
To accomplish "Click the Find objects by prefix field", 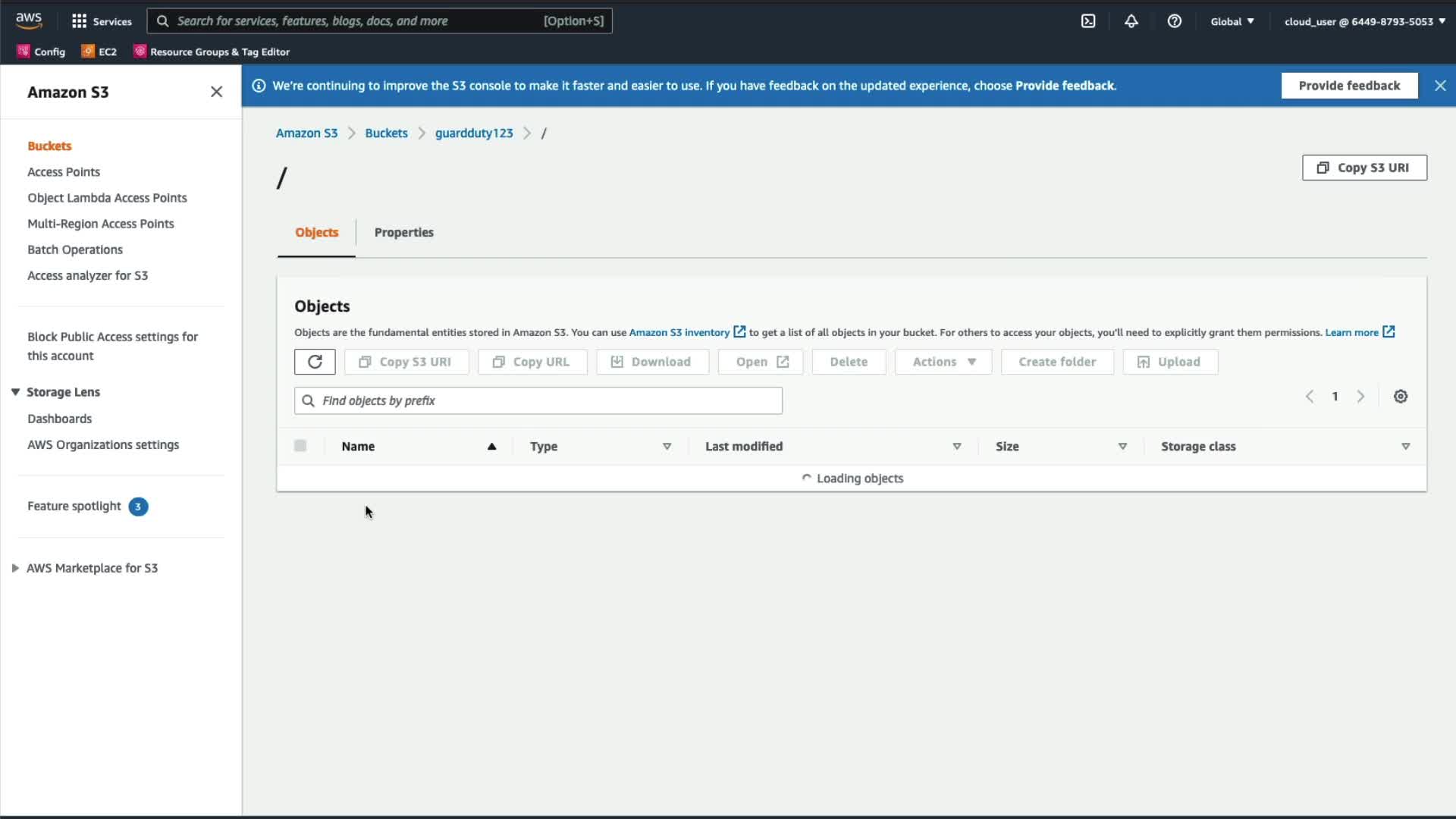I will (538, 400).
